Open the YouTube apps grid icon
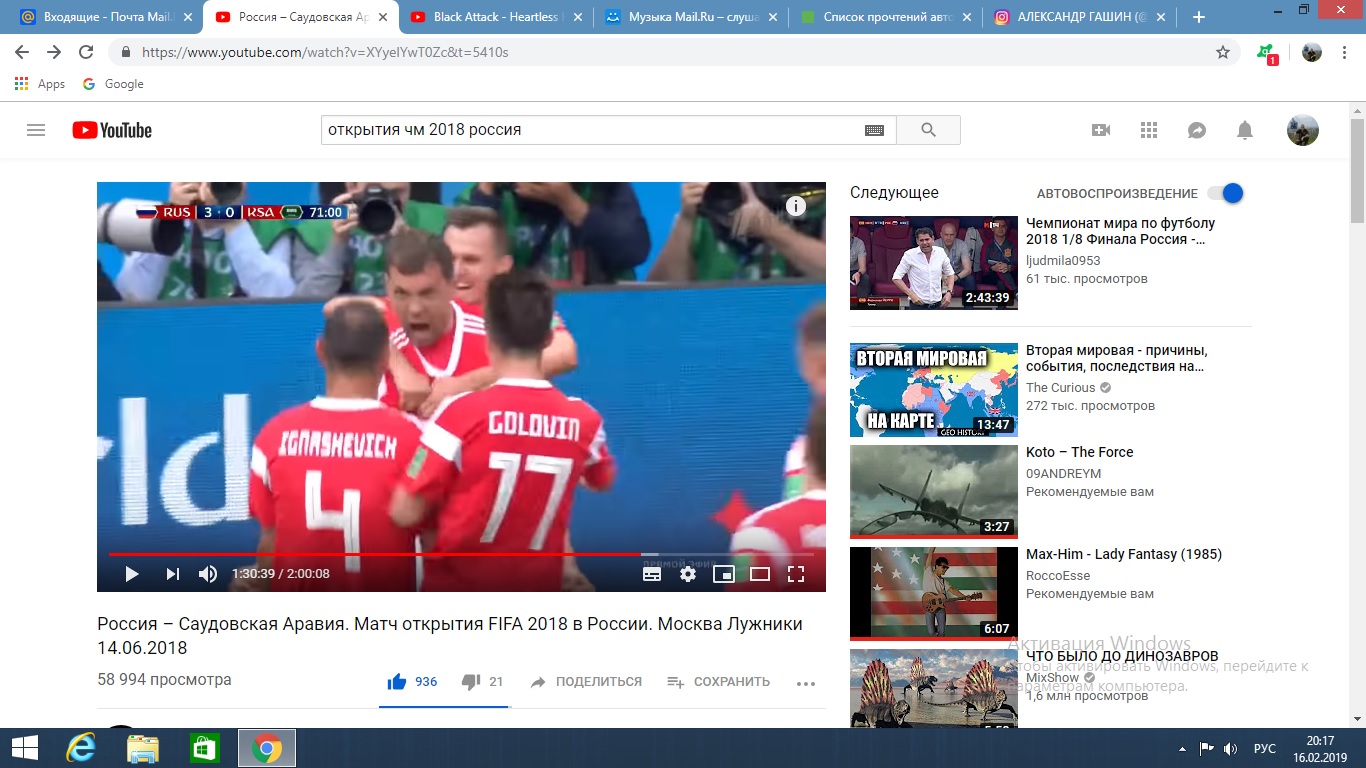The width and height of the screenshot is (1366, 768). [x=1149, y=130]
